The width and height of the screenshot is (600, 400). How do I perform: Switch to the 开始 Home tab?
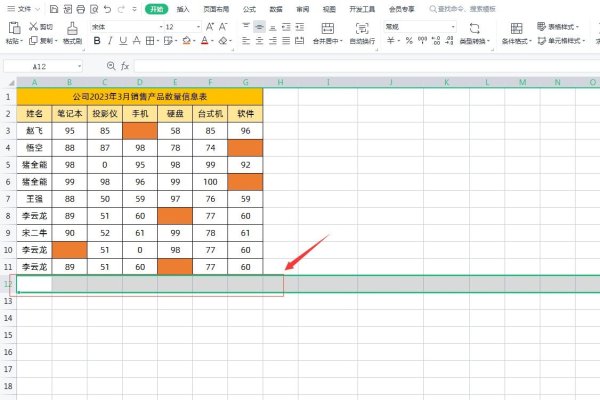click(157, 9)
